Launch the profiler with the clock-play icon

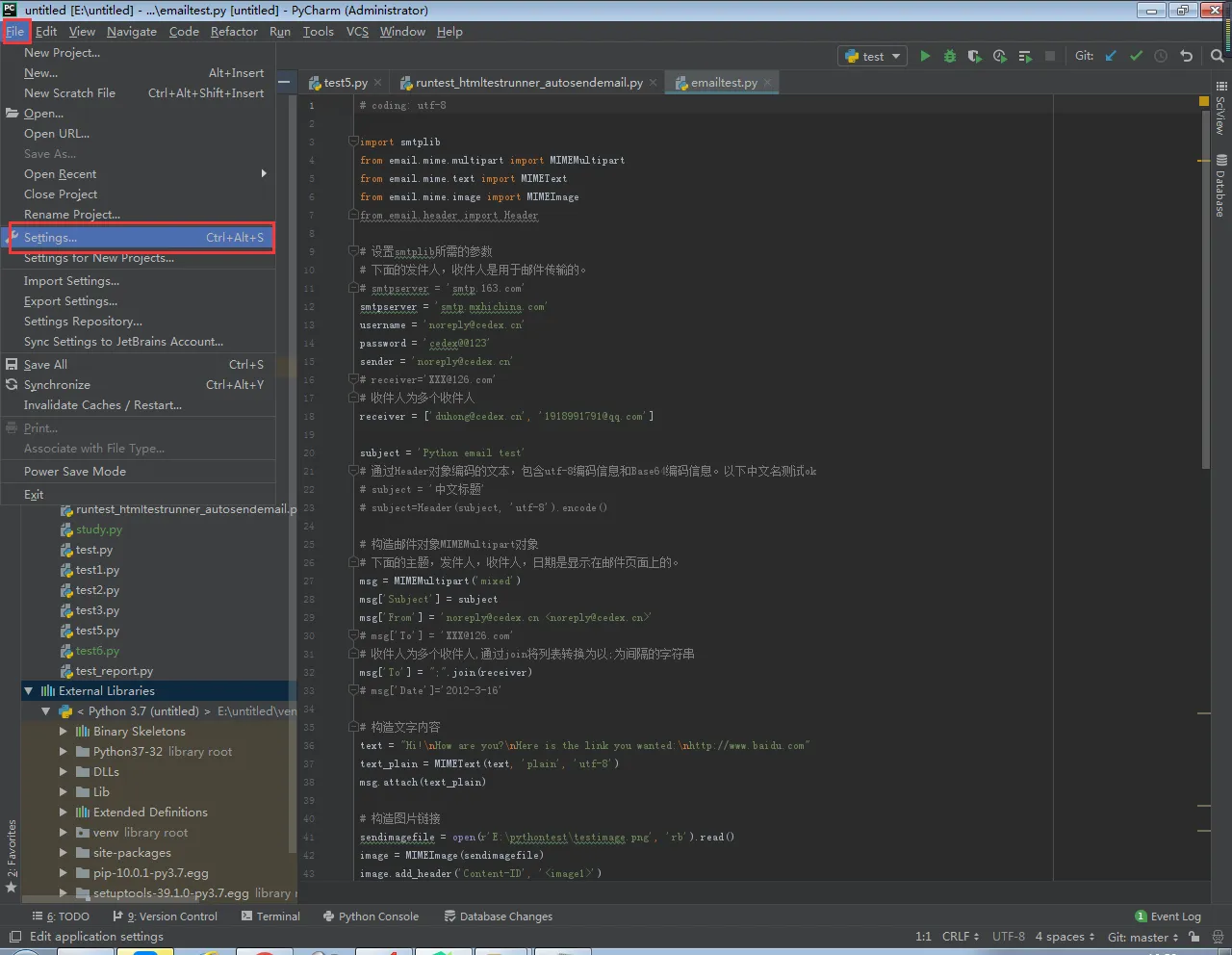click(x=1000, y=56)
